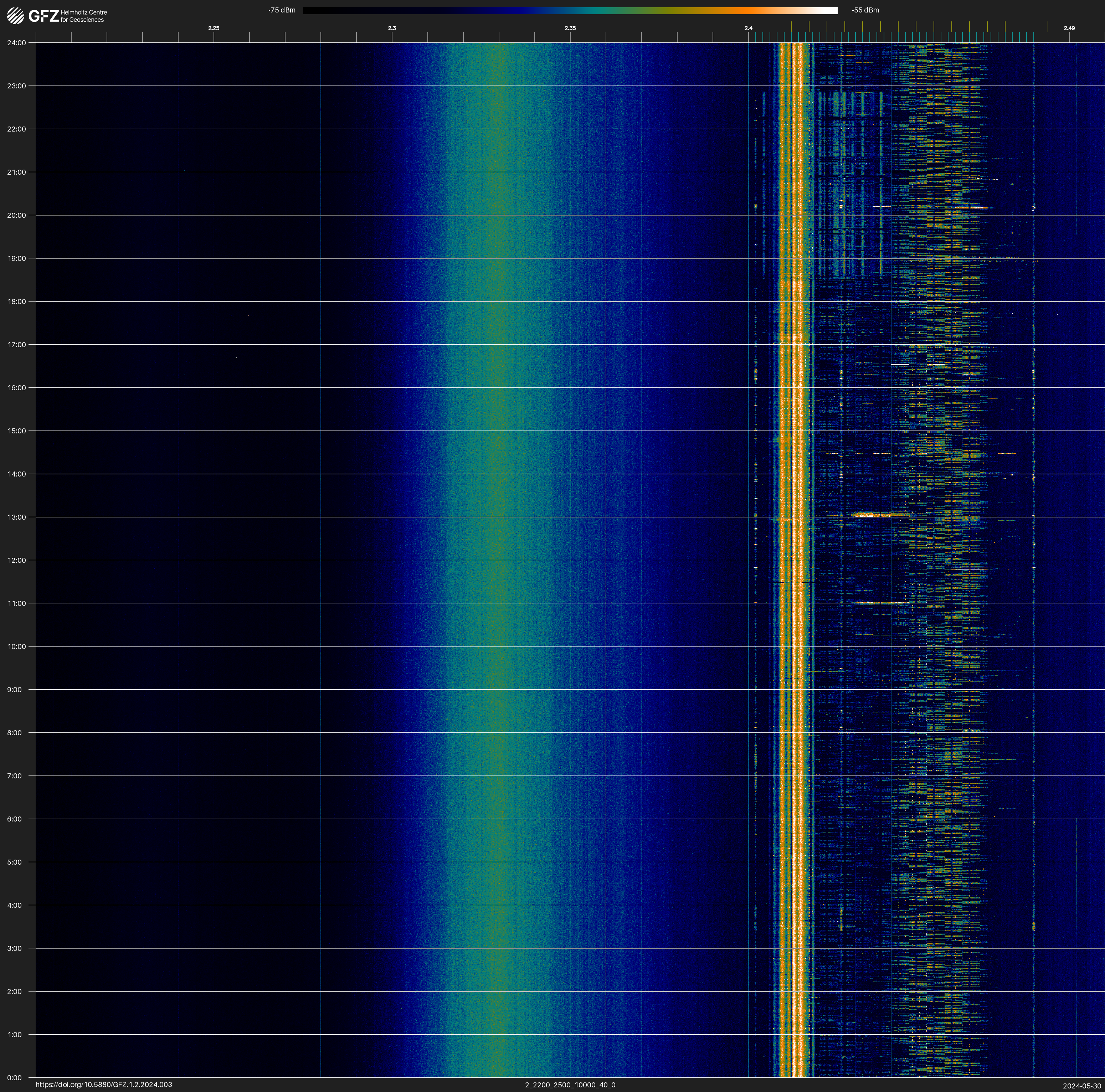Click the 2024-05-30 date label
The image size is (1105, 1092).
(1081, 1086)
